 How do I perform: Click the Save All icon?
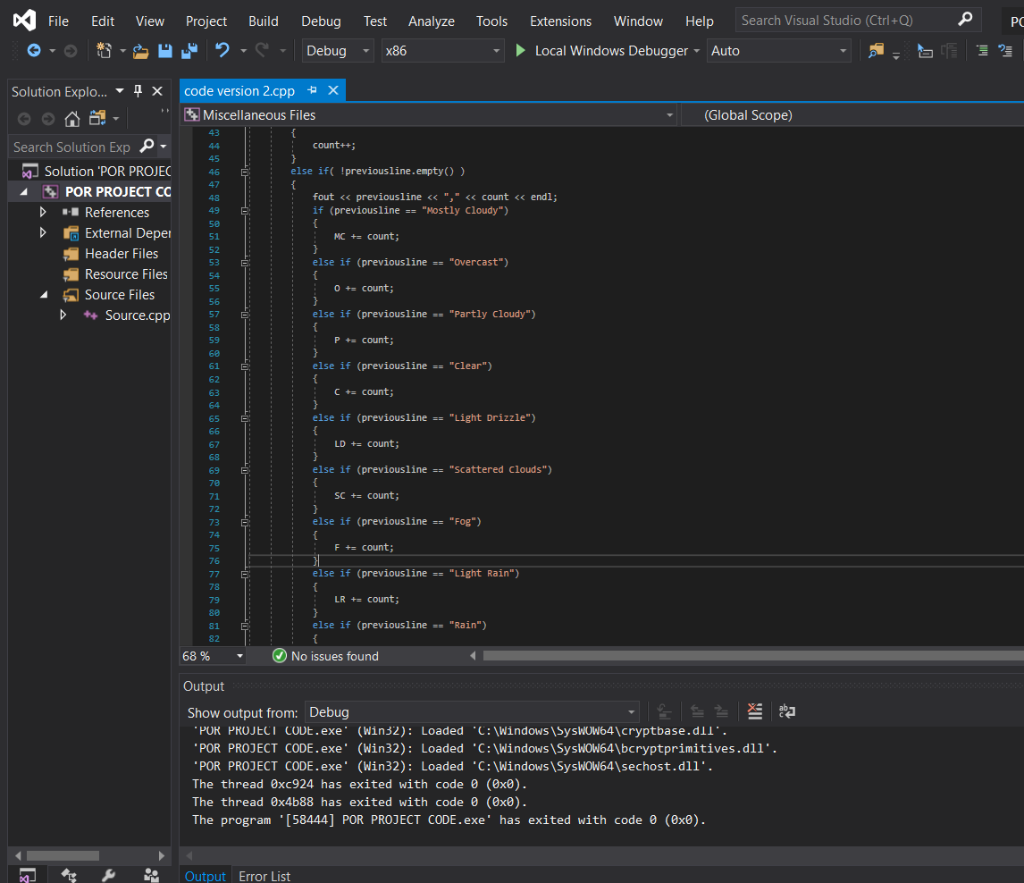pos(189,50)
